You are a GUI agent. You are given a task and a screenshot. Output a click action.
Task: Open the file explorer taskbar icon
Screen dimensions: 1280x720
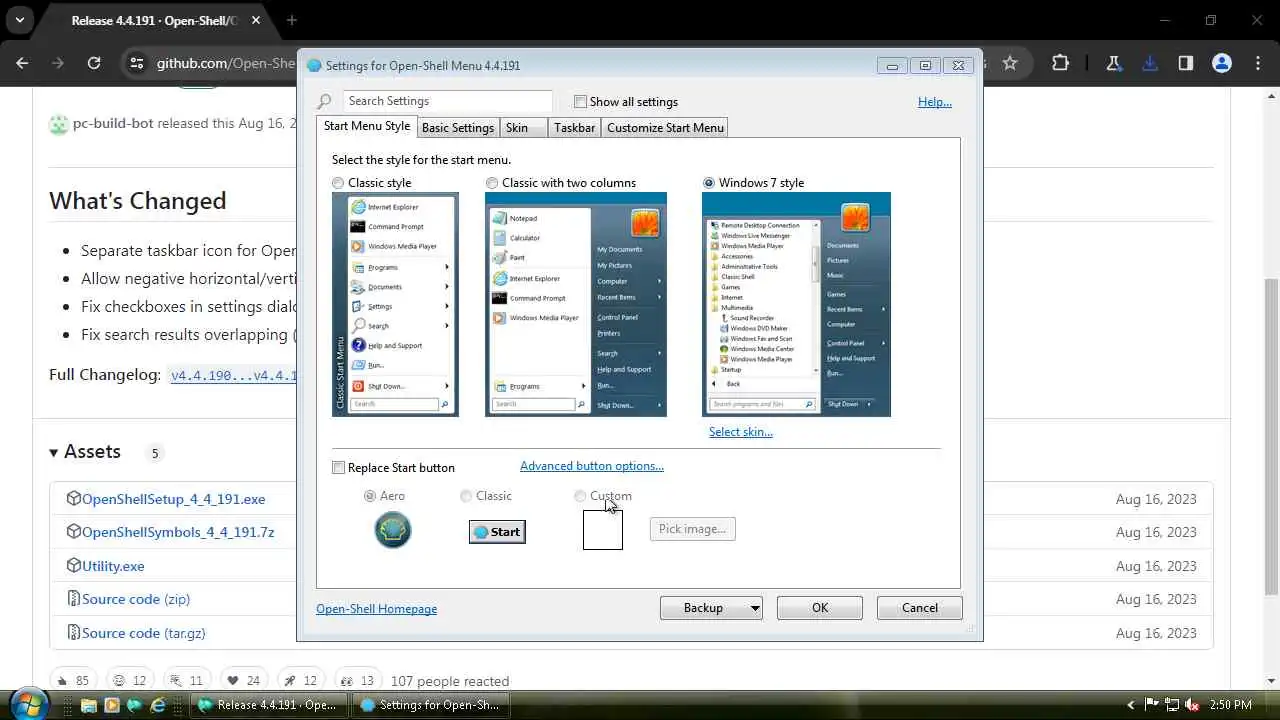[x=89, y=705]
